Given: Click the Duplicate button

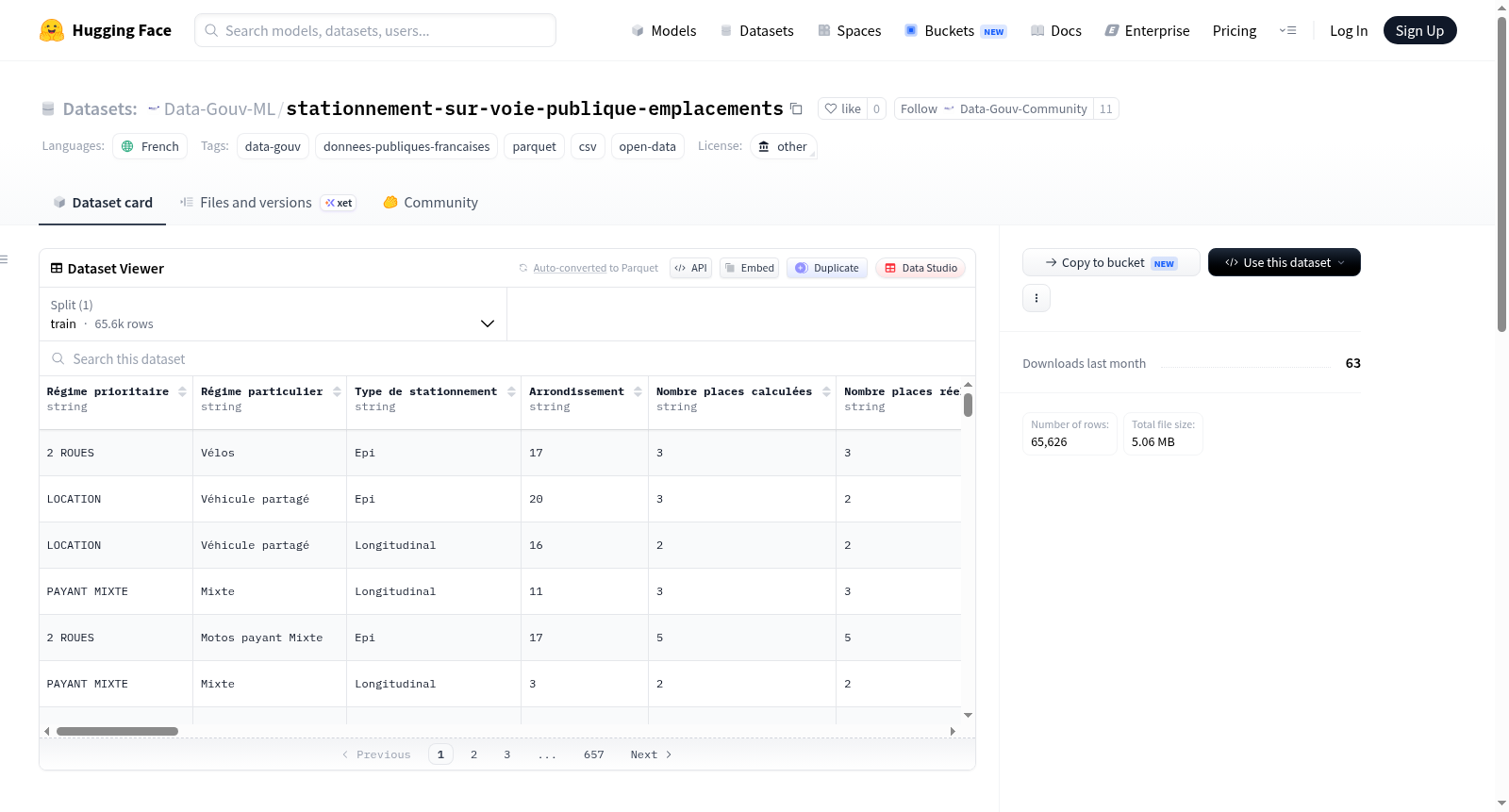Looking at the screenshot, I should (x=827, y=268).
